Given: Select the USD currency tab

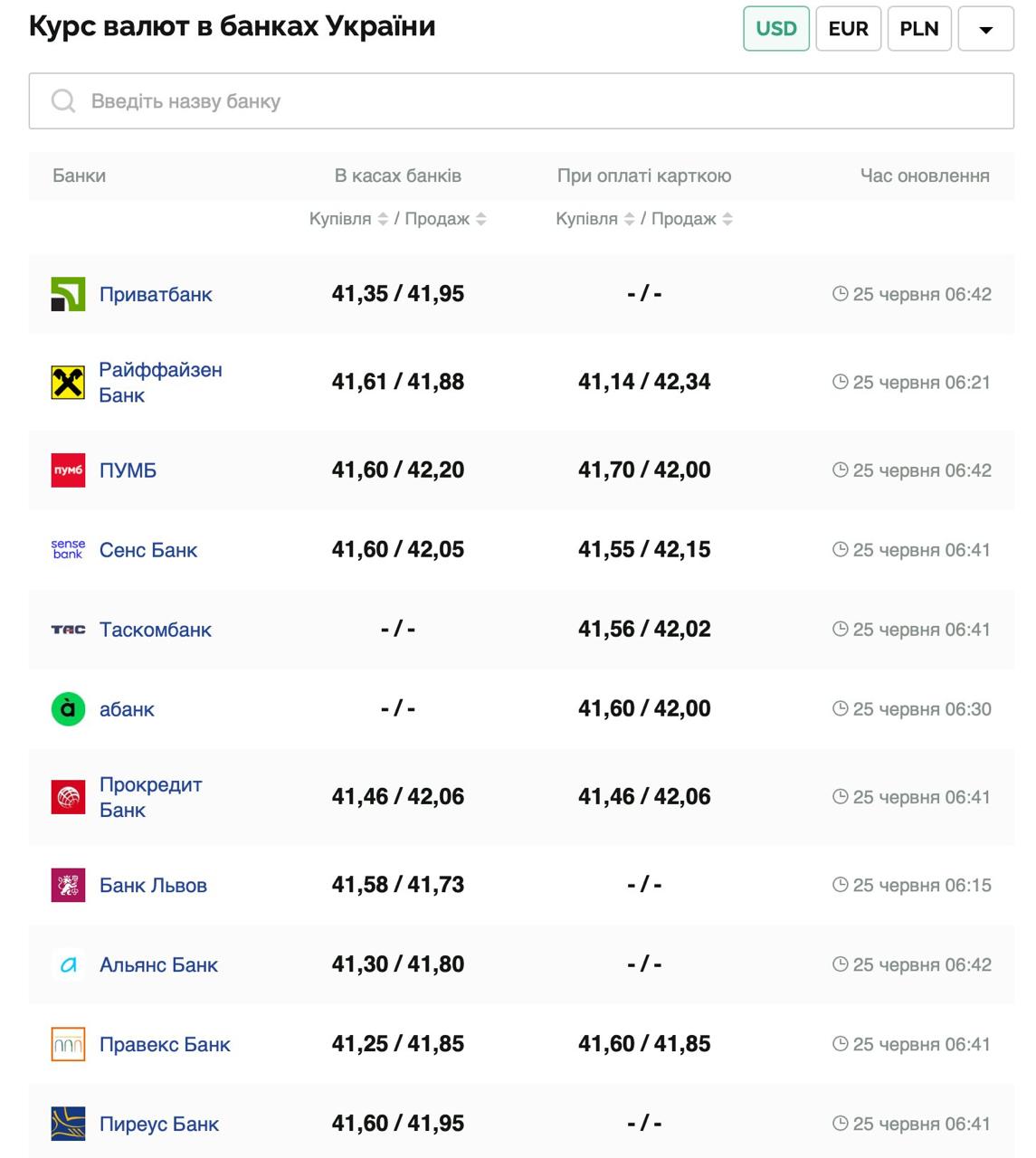Looking at the screenshot, I should tap(775, 29).
